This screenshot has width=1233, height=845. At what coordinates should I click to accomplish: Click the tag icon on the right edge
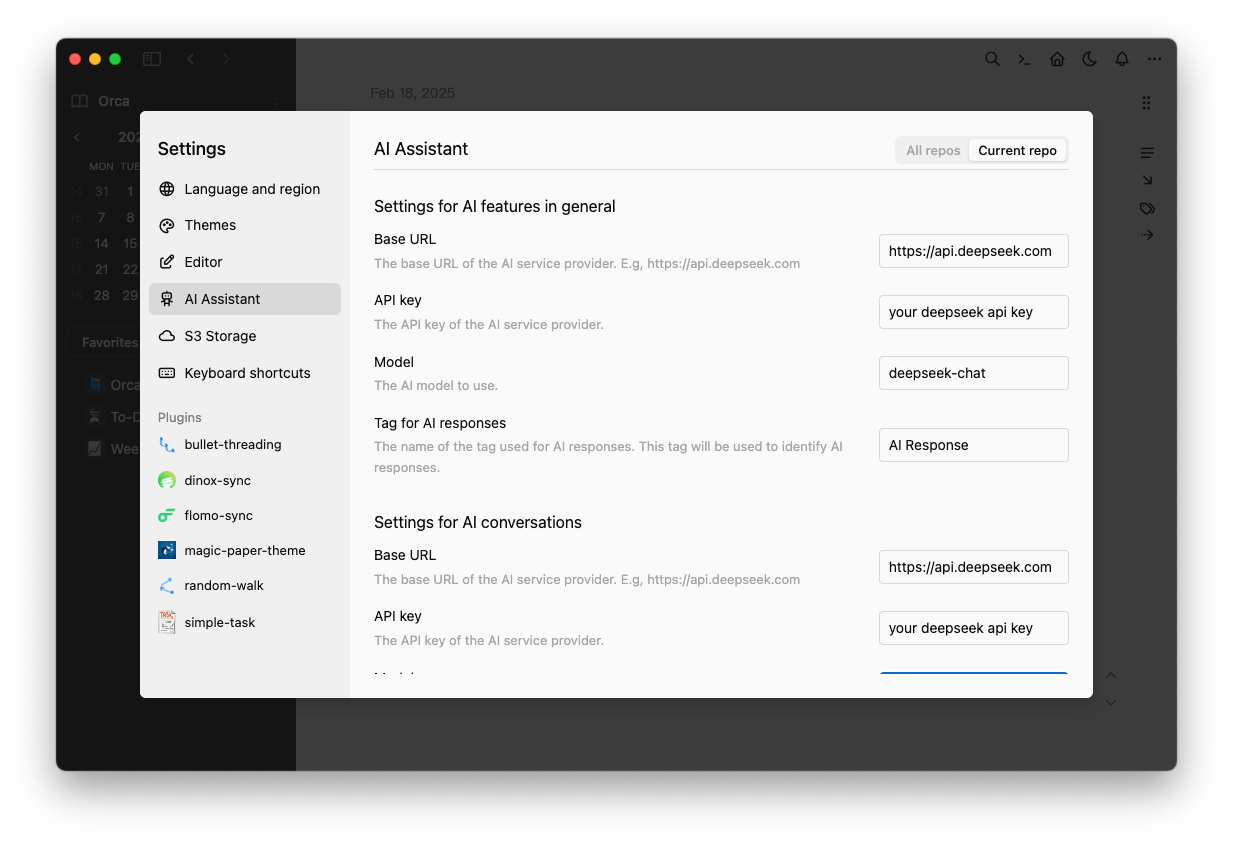[x=1147, y=208]
